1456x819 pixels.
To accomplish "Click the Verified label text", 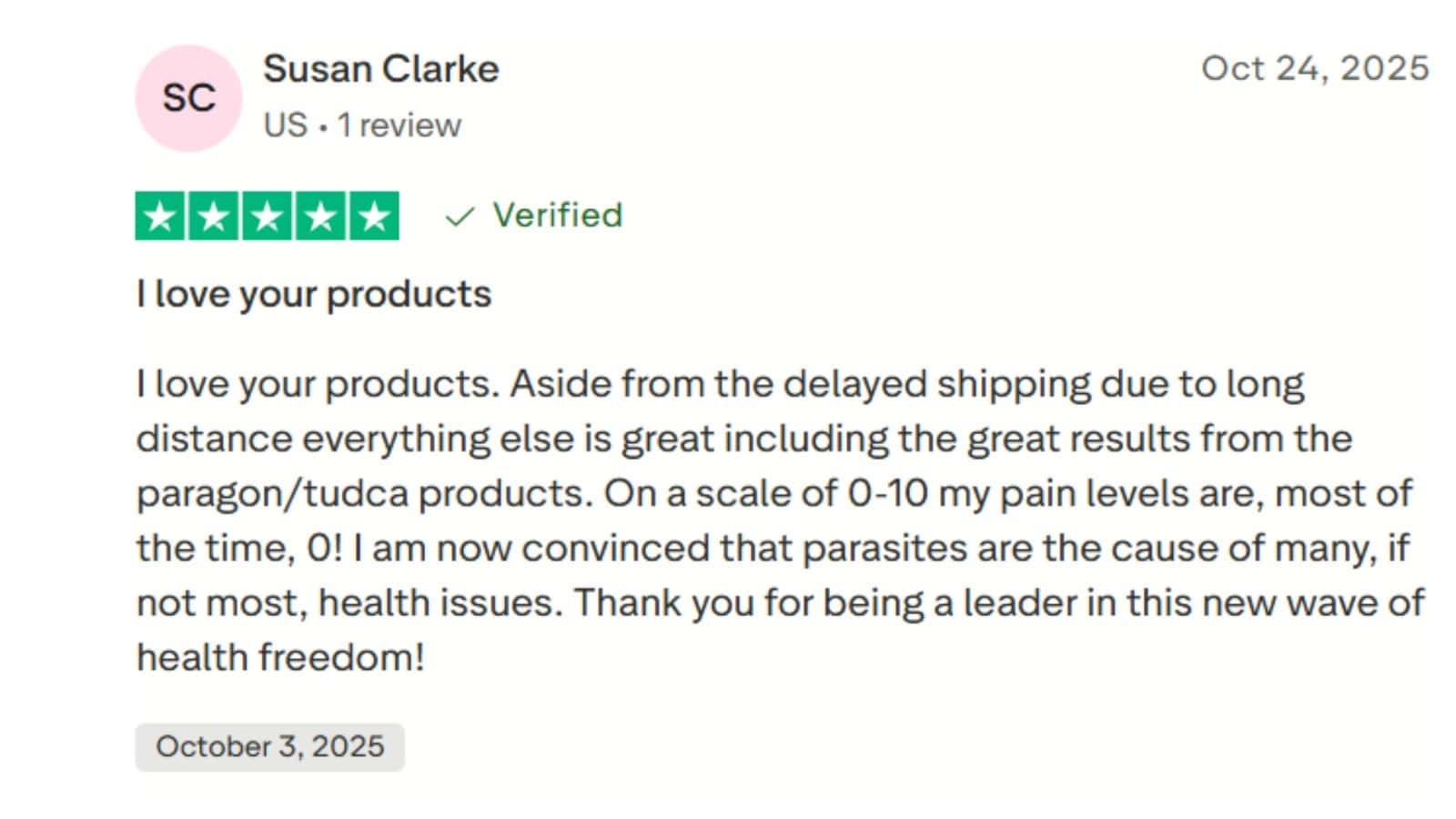I will [x=557, y=216].
